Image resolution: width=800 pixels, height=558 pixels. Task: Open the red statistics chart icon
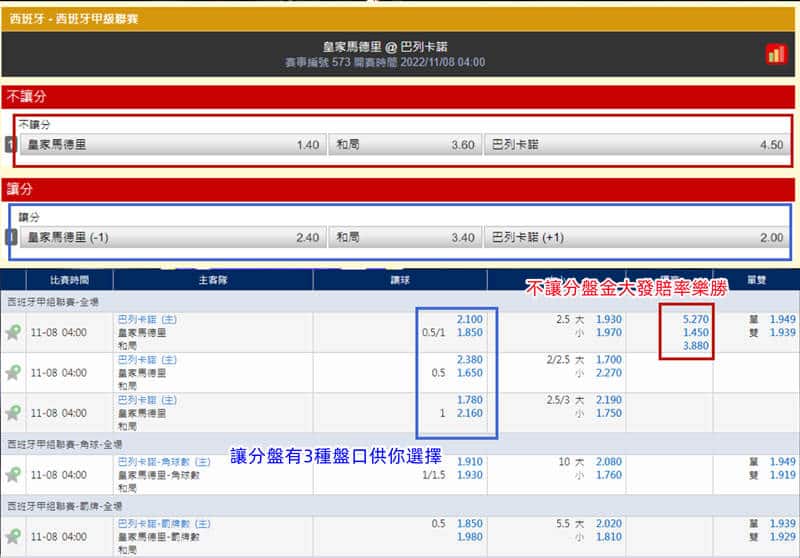pyautogui.click(x=776, y=54)
